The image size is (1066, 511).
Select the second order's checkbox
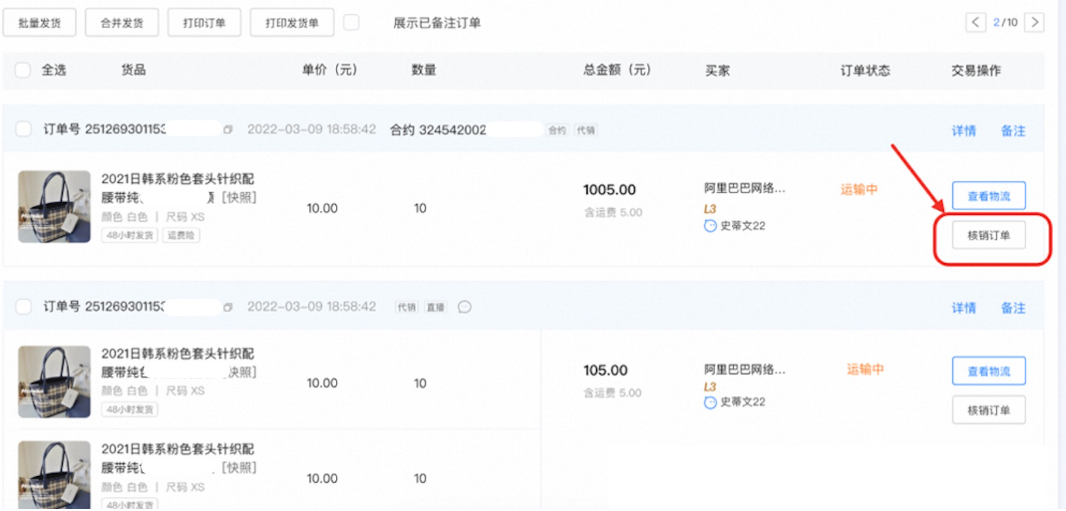pos(23,307)
